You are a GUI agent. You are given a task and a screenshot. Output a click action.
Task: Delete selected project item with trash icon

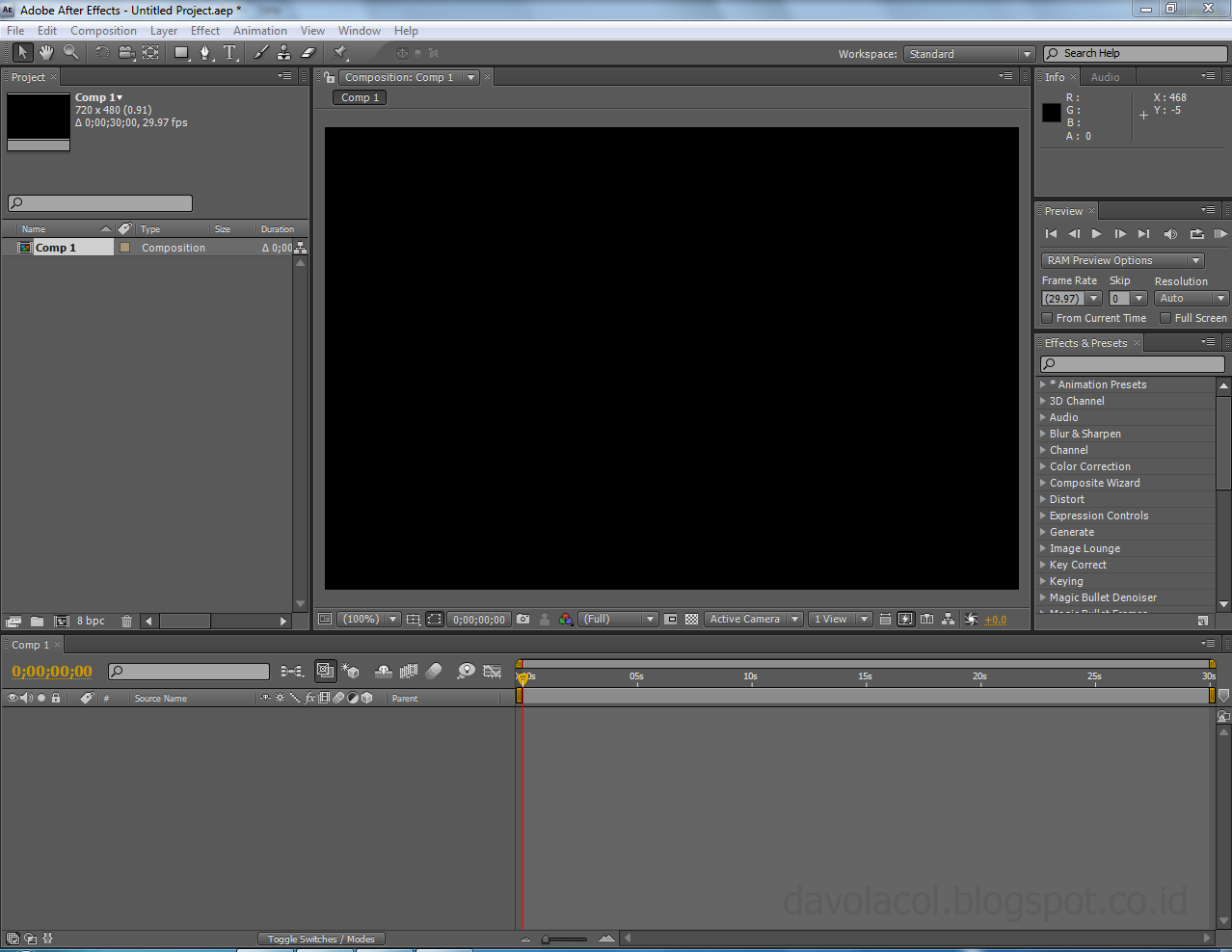tap(126, 621)
